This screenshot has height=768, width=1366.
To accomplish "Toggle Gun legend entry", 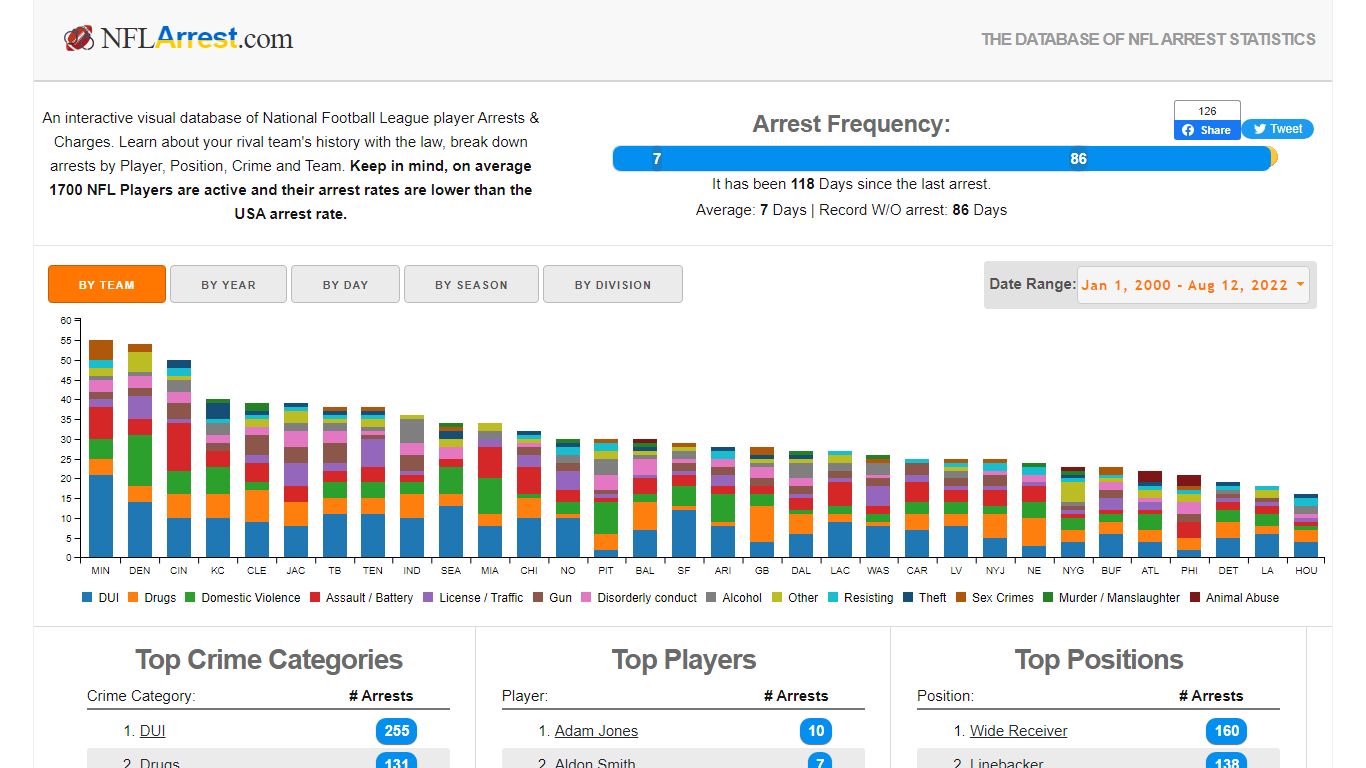I will pos(553,598).
